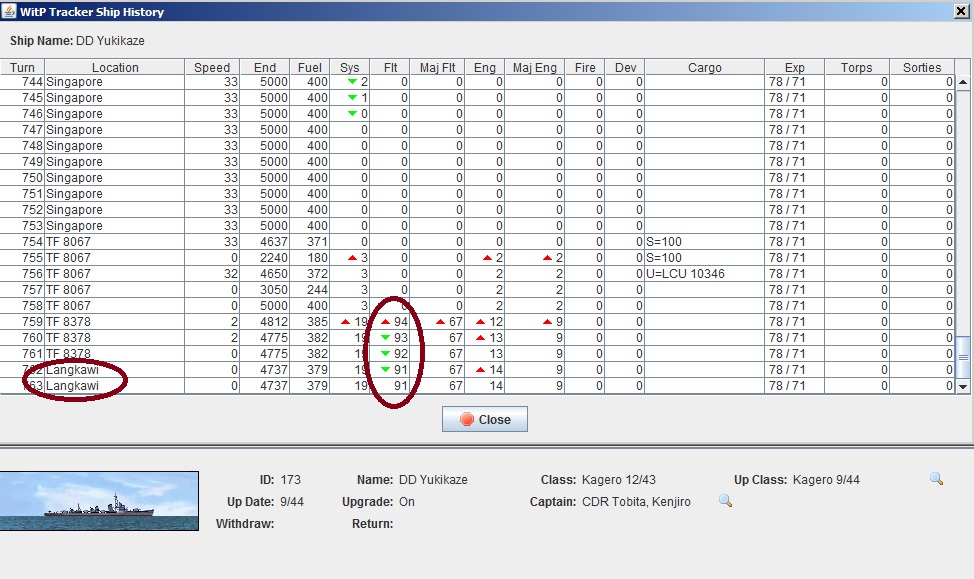Sort by the Exp column header
The width and height of the screenshot is (974, 579).
pos(794,67)
